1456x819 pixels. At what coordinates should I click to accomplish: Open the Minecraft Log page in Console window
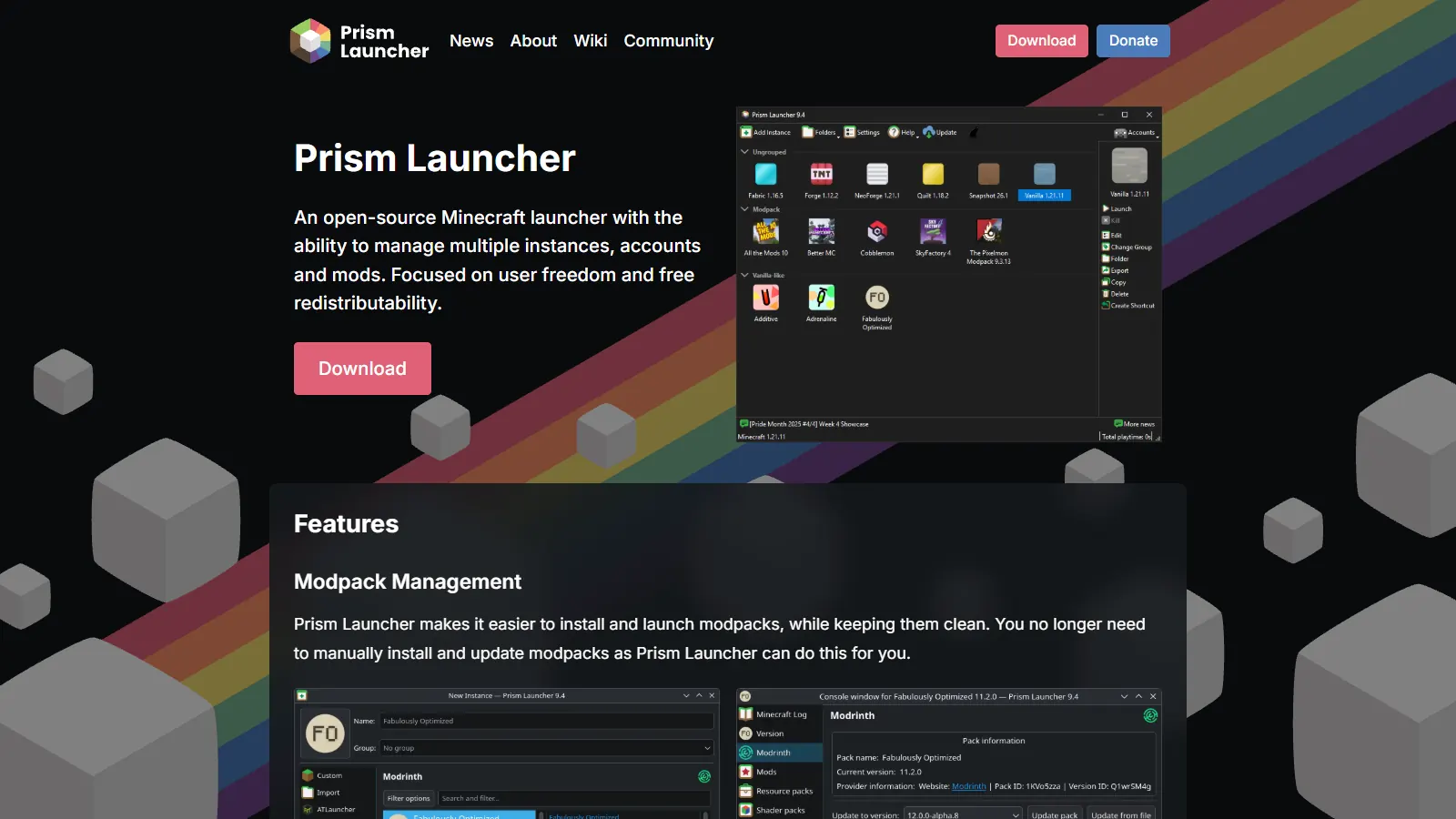(779, 714)
